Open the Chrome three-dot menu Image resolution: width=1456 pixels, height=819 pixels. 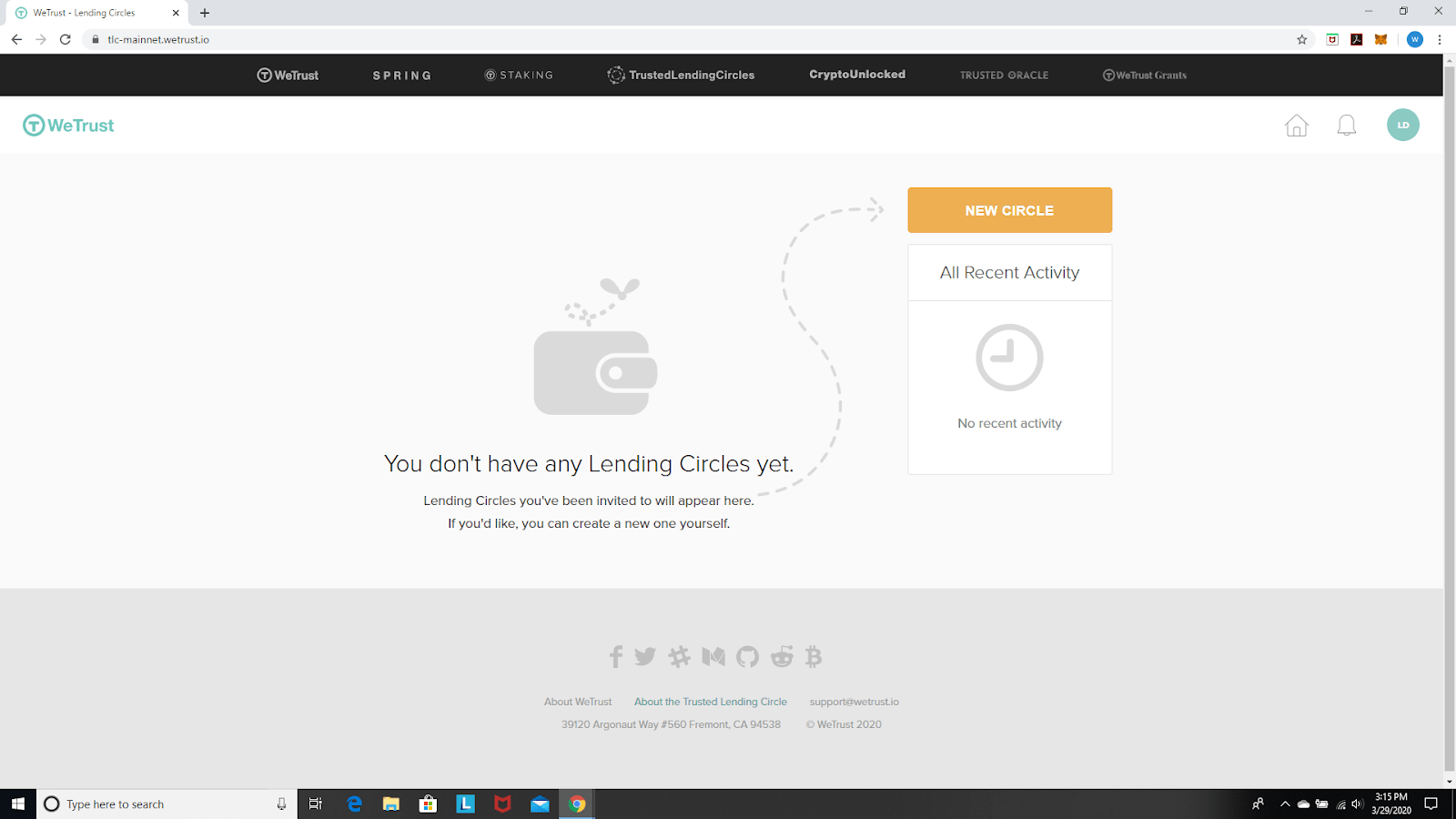click(x=1440, y=39)
